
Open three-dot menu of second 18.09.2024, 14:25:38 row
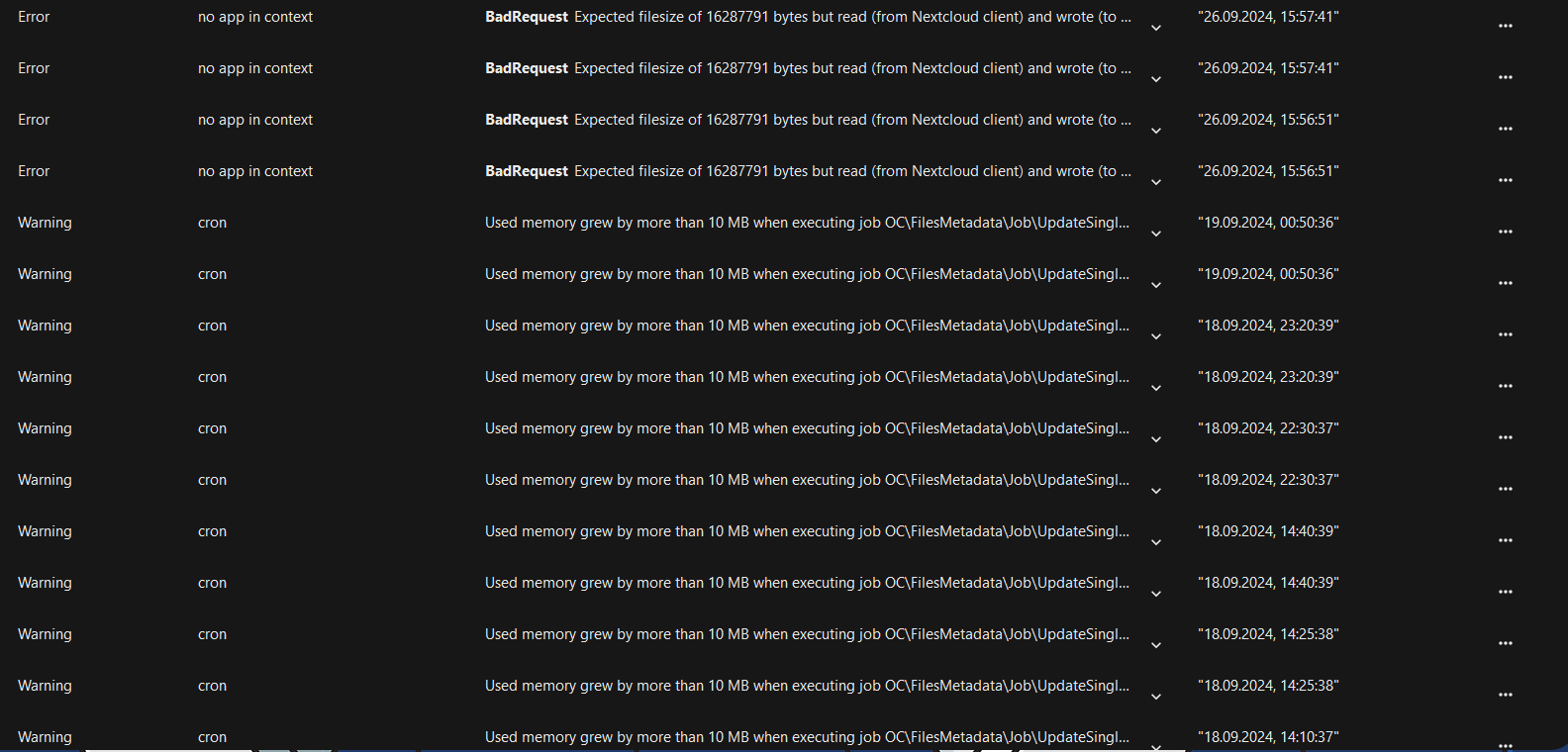click(x=1505, y=696)
